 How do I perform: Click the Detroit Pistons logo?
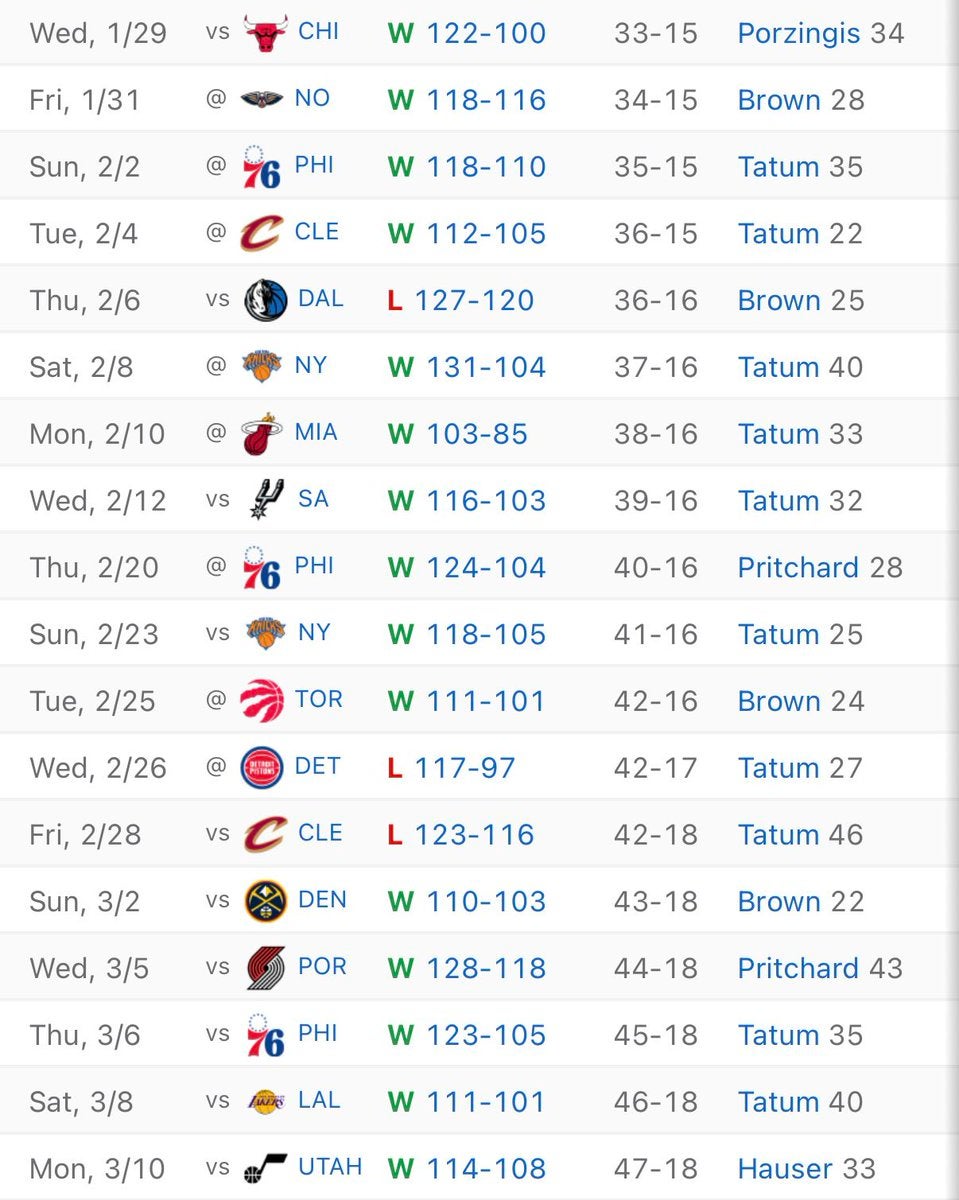(x=263, y=768)
